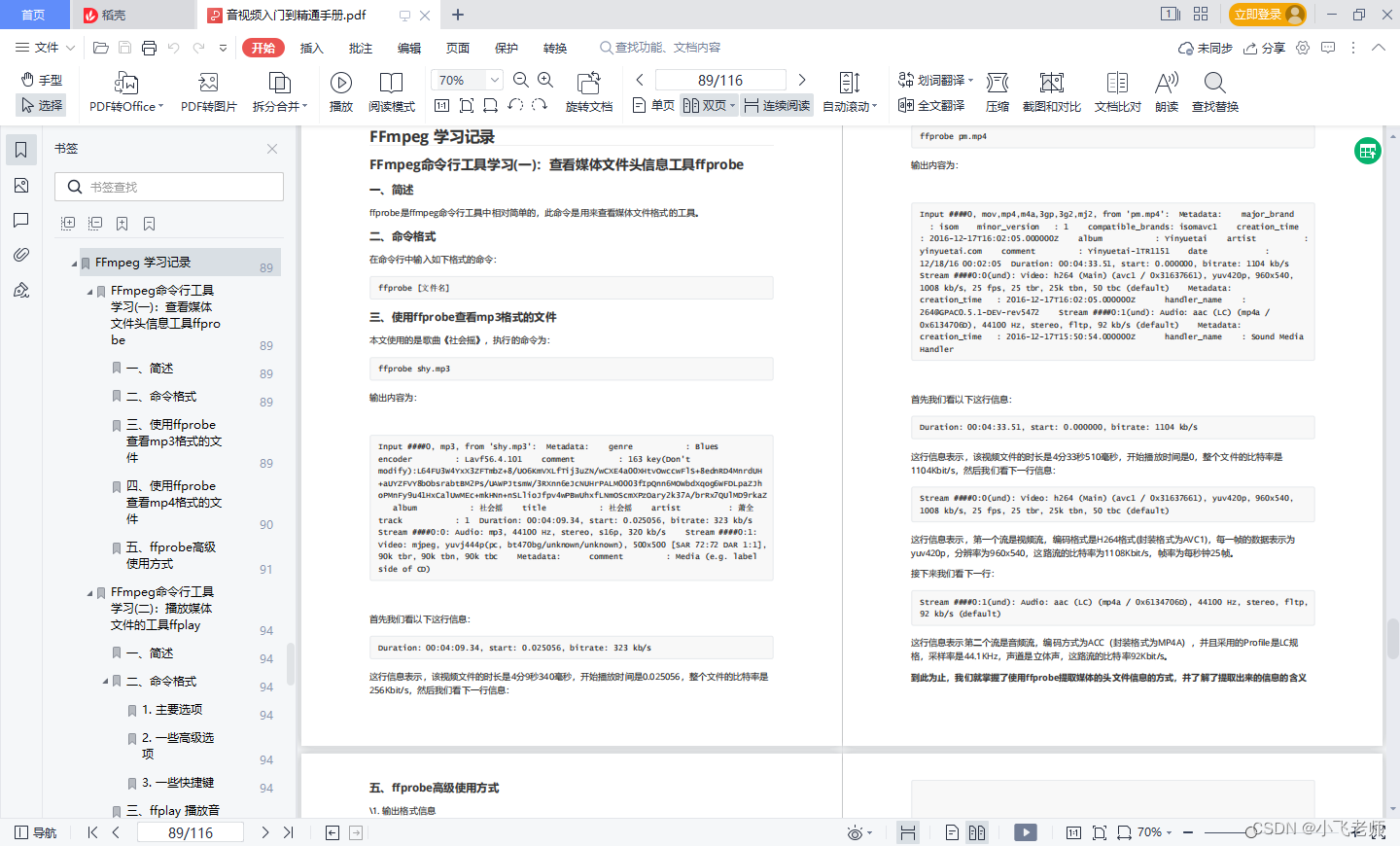Go to previous page arrow in toolbar
Viewport: 1400px width, 846px height.
click(x=640, y=80)
